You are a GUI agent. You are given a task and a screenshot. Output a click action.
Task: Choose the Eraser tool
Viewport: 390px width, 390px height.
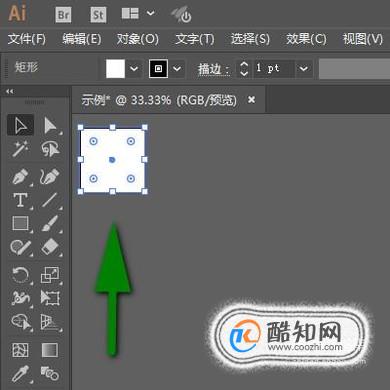tap(50, 247)
